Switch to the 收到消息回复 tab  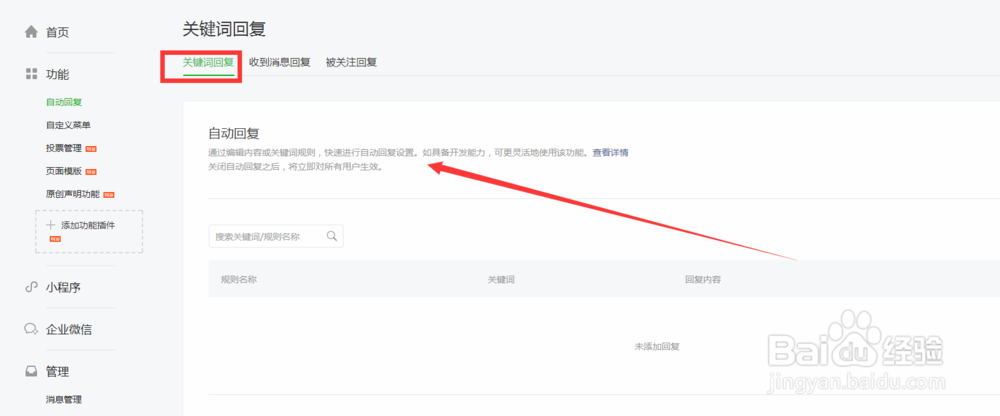point(279,63)
